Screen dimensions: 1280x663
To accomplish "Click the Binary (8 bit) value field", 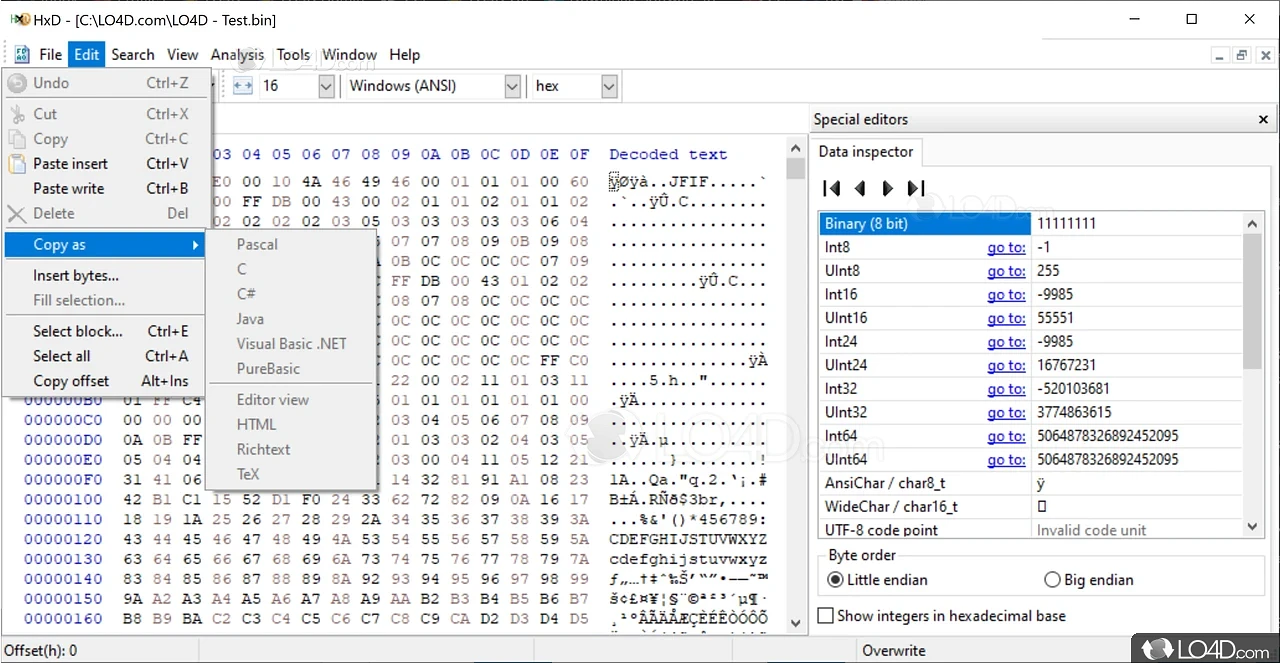I will pos(1137,224).
